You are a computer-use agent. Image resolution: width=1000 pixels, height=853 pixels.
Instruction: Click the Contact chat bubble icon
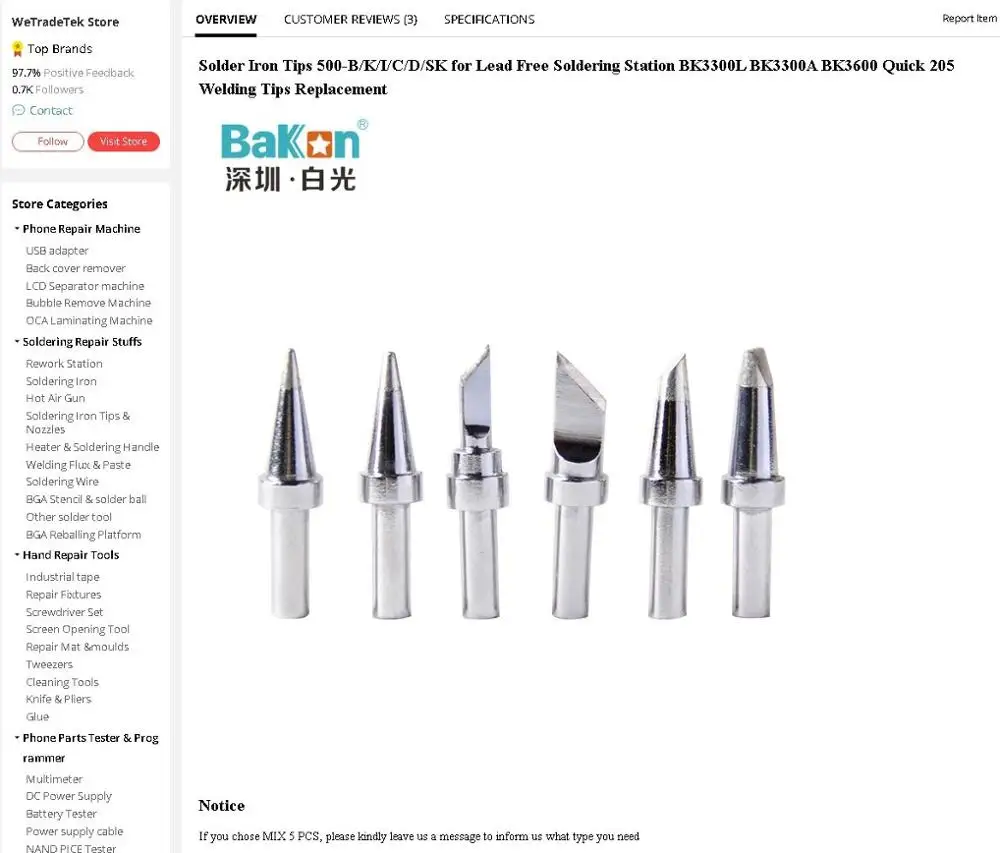pos(18,110)
